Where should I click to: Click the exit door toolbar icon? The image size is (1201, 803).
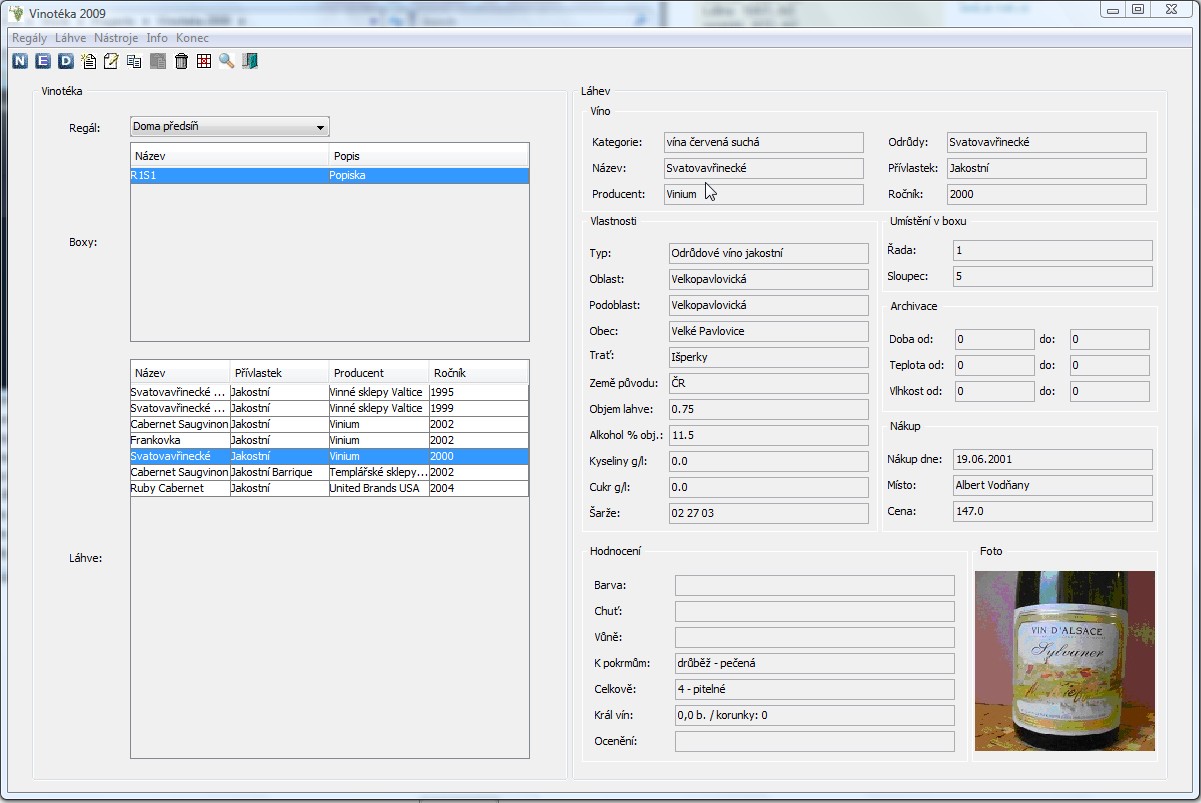(x=250, y=62)
